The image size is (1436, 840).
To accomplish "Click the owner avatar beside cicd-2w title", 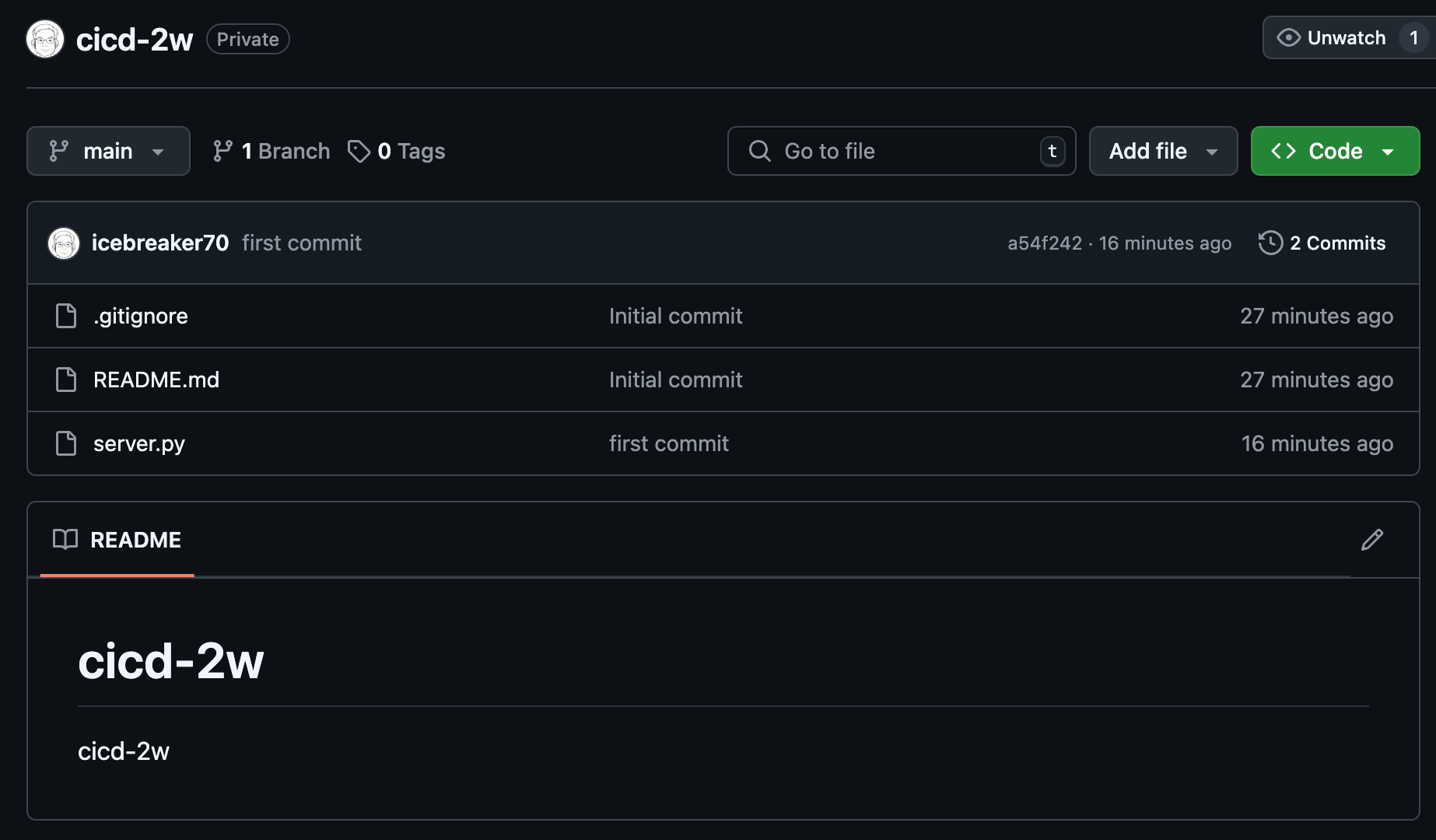I will [x=45, y=39].
